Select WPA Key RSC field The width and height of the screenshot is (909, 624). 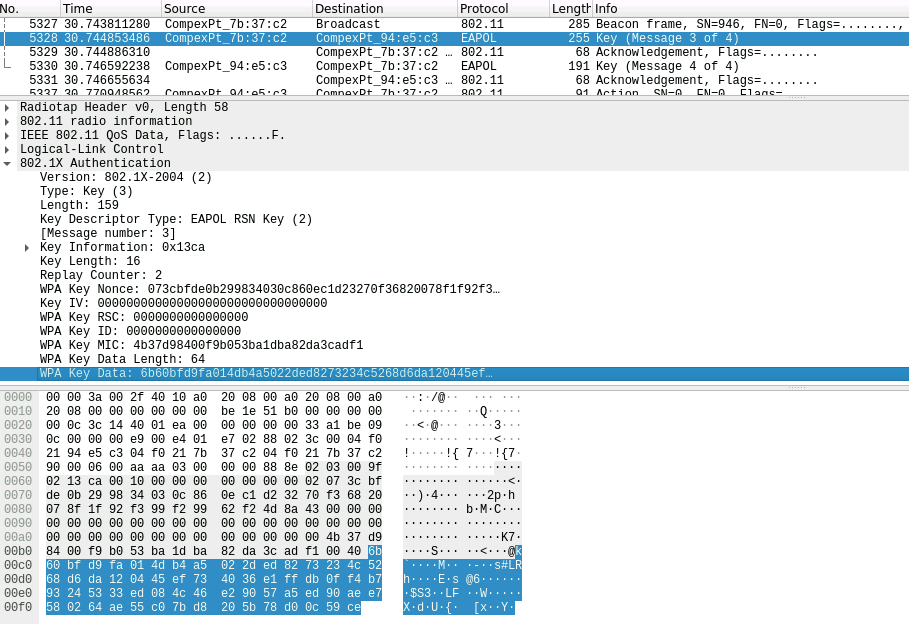[x=144, y=317]
